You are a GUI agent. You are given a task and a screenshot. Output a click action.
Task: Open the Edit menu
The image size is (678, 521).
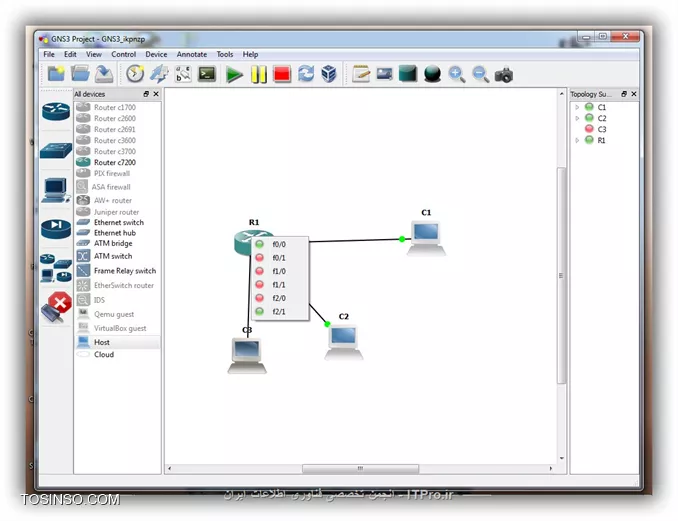click(x=70, y=54)
